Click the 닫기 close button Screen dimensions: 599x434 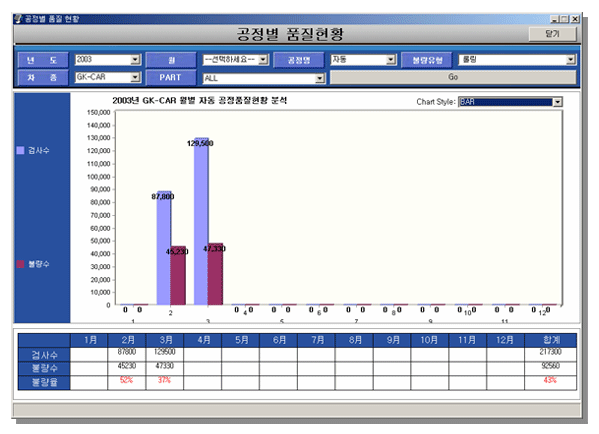pyautogui.click(x=552, y=34)
